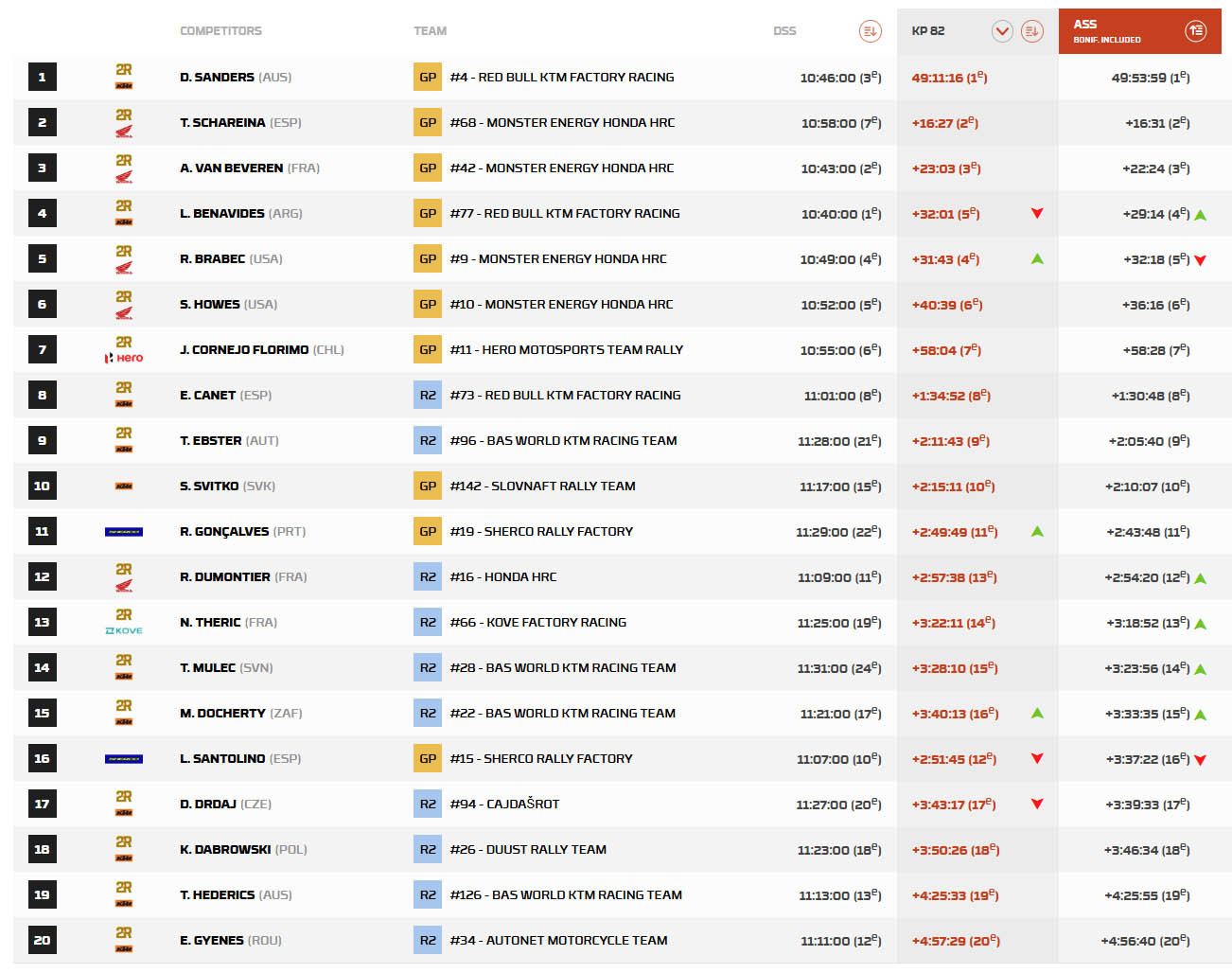Viewport: 1232px width, 973px height.
Task: Click Hero logo beside J. Cornejo Florimo
Action: pos(124,358)
